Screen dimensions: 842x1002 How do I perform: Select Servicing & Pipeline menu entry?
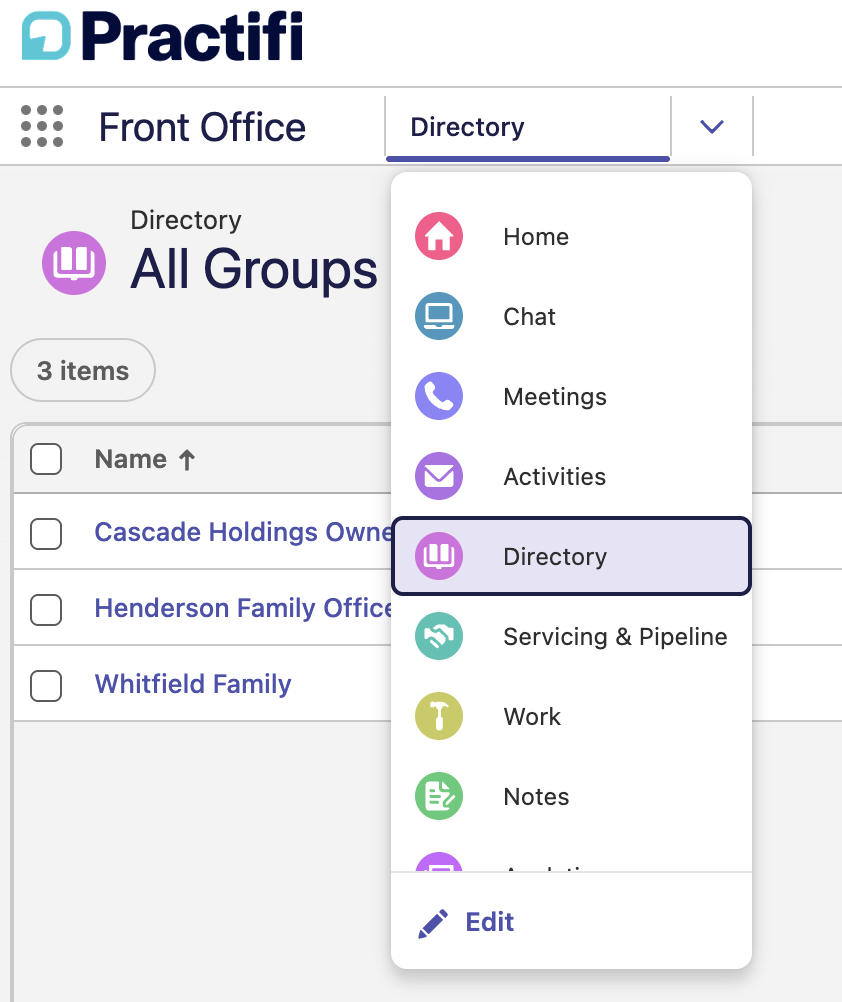pyautogui.click(x=571, y=636)
